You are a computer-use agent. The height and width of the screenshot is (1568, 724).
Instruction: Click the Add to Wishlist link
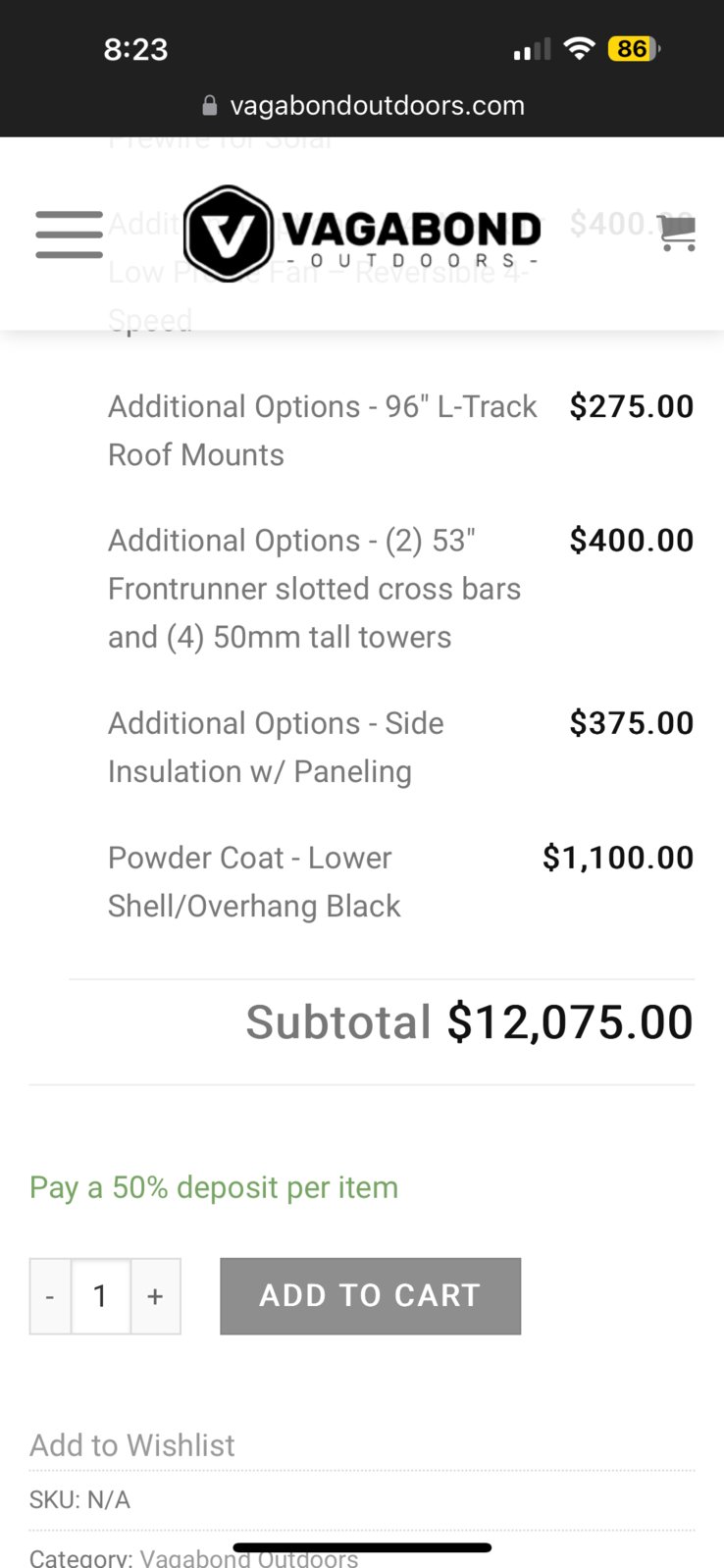pyautogui.click(x=132, y=1445)
